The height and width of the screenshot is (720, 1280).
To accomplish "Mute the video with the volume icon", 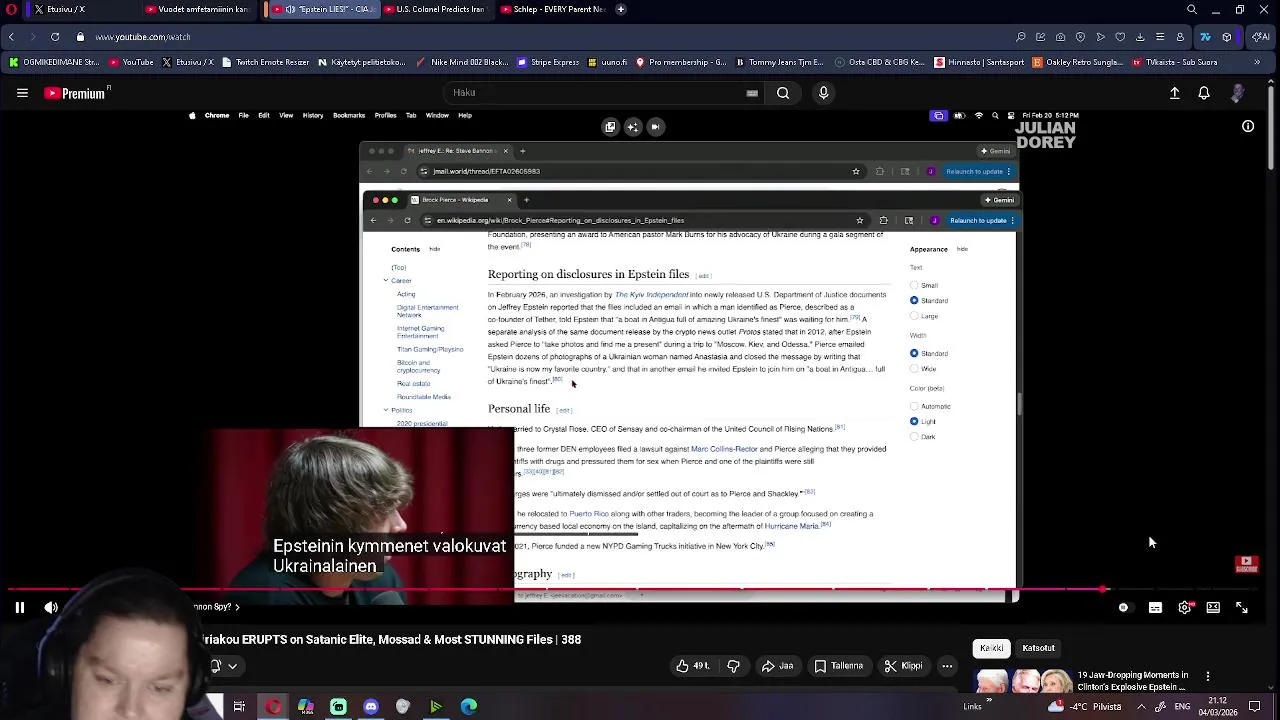I will pos(51,607).
